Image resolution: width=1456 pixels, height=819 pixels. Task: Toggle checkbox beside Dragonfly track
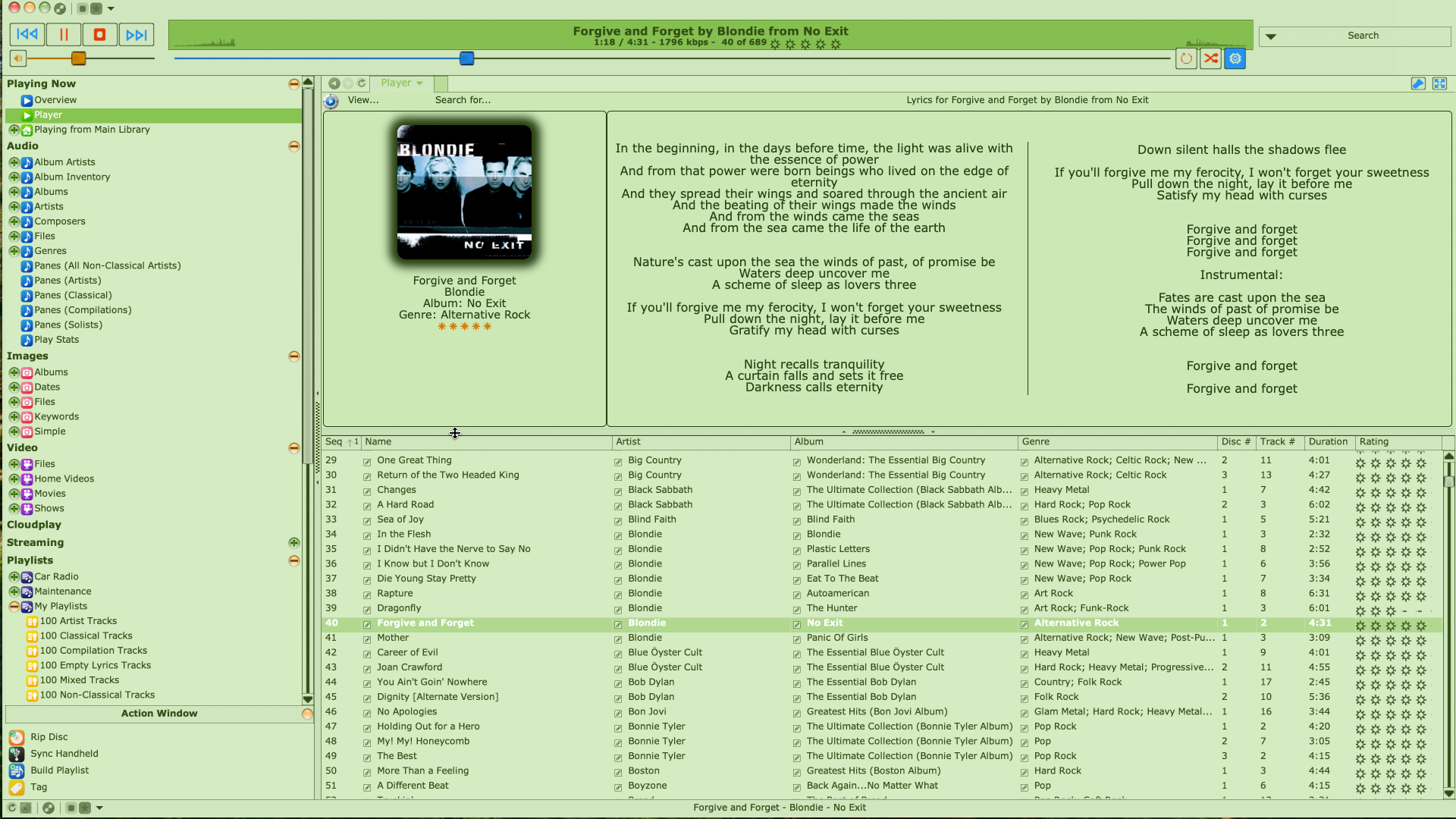pyautogui.click(x=367, y=609)
